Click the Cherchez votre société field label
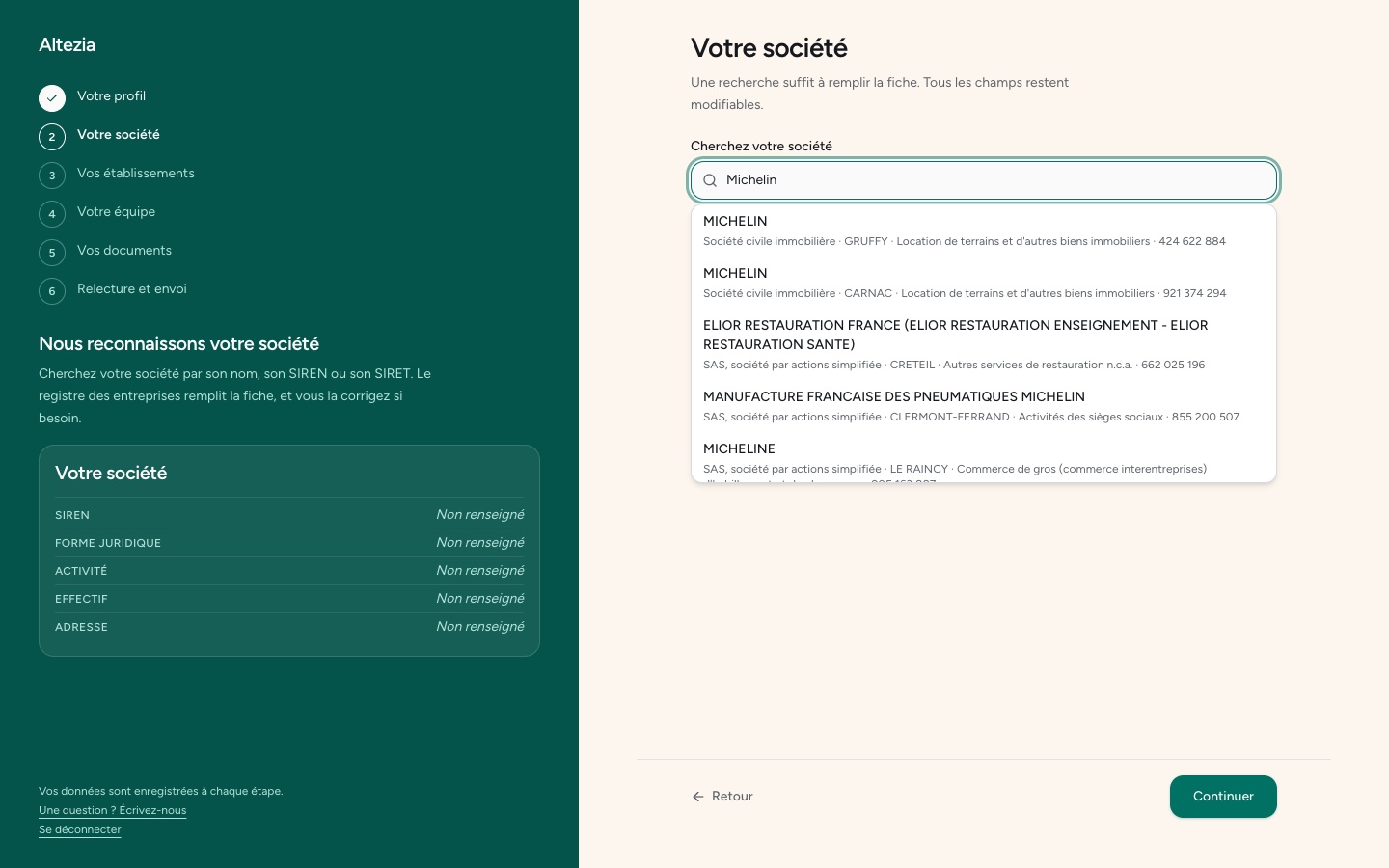 tap(761, 147)
